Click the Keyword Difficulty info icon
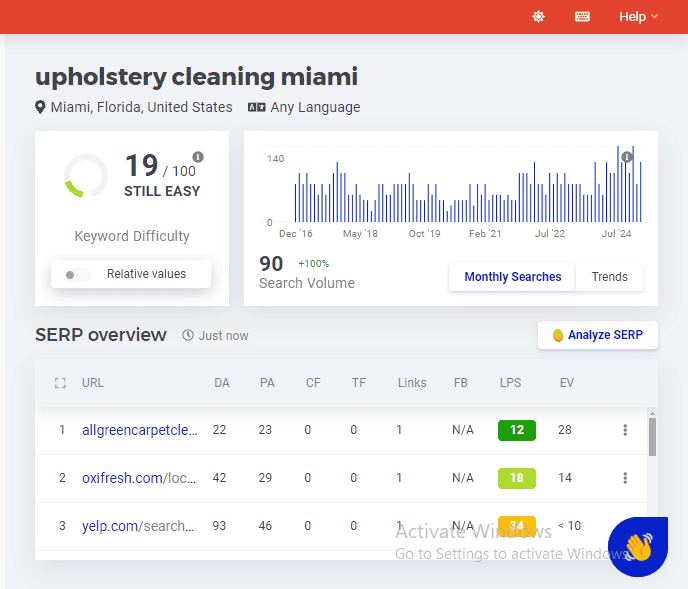The height and width of the screenshot is (589, 688). [198, 157]
